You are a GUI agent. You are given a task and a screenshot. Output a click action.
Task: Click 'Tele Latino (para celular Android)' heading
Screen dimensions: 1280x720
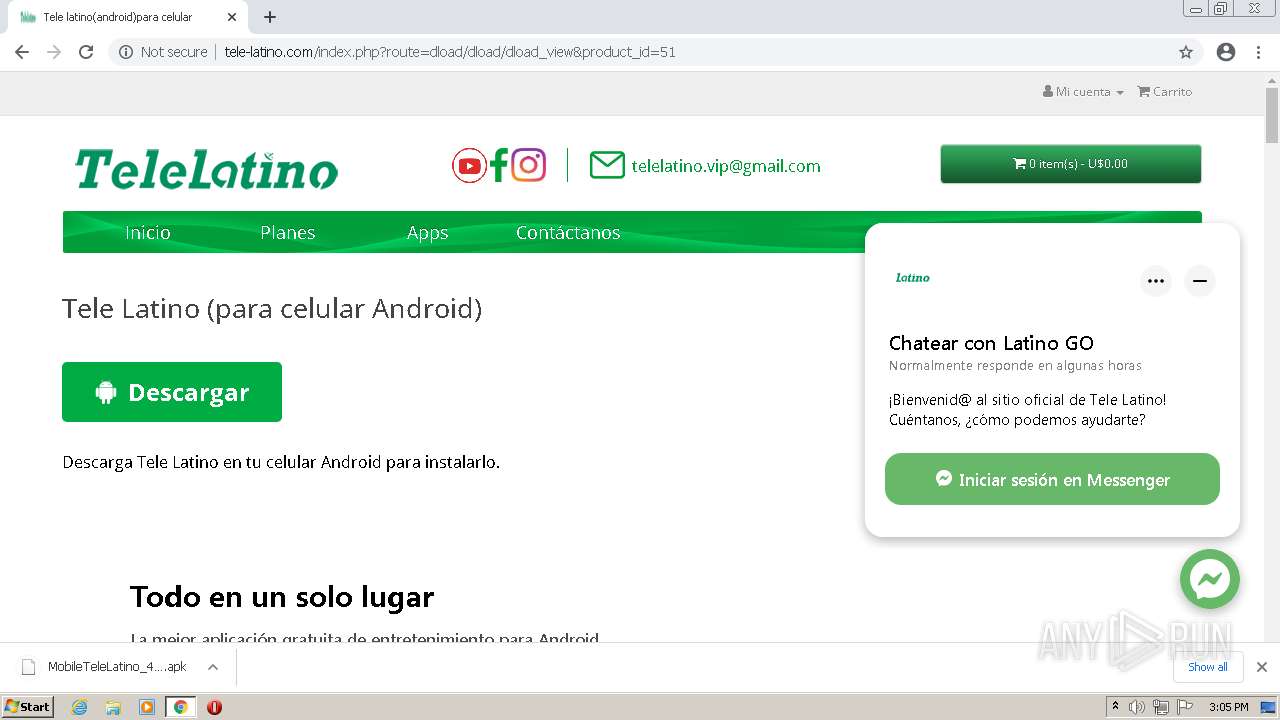coord(272,308)
